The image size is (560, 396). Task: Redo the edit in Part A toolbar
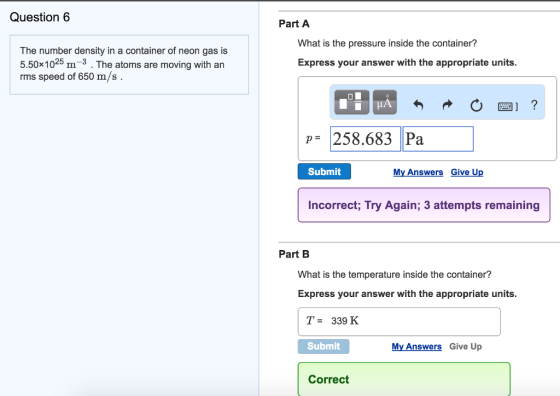(x=447, y=105)
